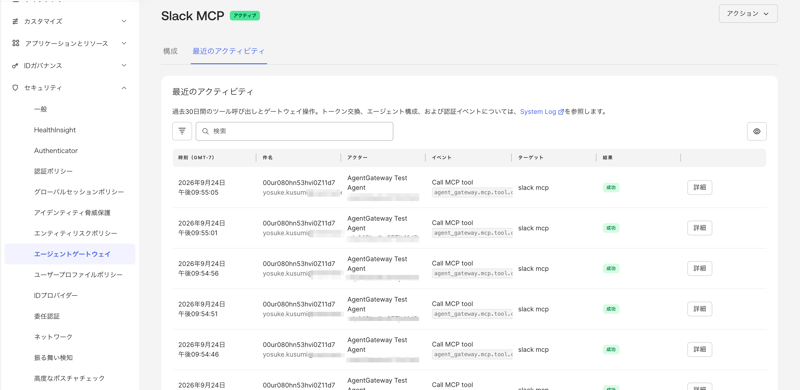
Task: Click the アクティブ status badge
Action: click(245, 16)
